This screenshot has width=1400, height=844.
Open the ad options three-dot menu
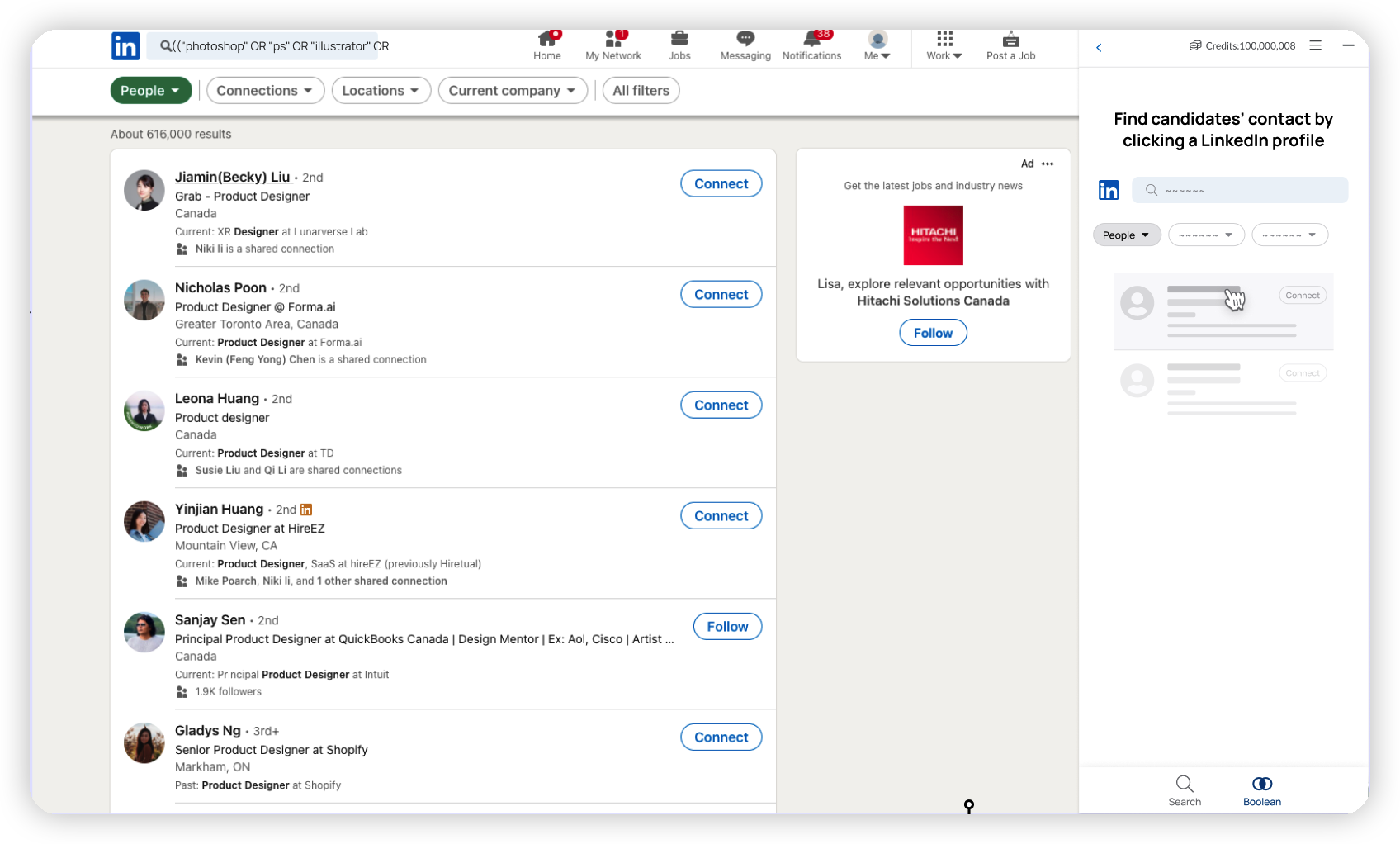pyautogui.click(x=1048, y=164)
